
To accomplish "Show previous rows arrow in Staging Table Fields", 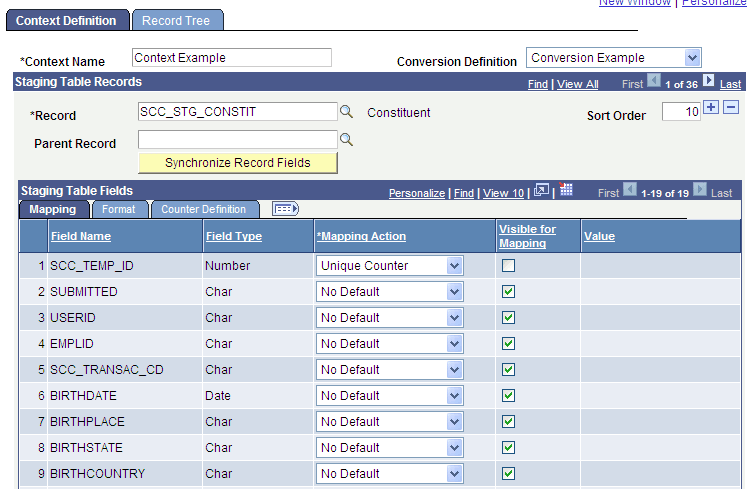I will 630,190.
